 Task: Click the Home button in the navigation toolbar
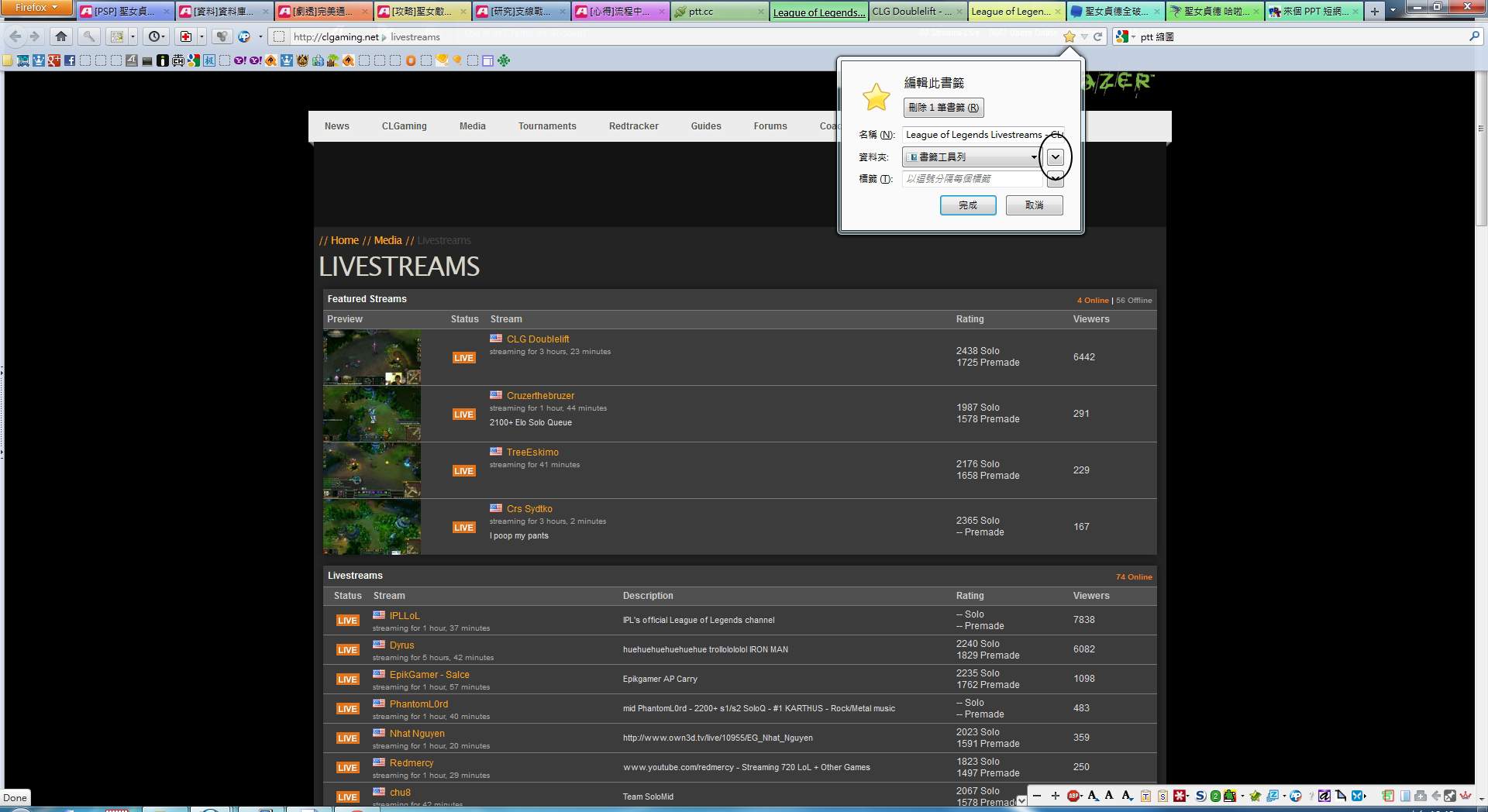tap(61, 36)
